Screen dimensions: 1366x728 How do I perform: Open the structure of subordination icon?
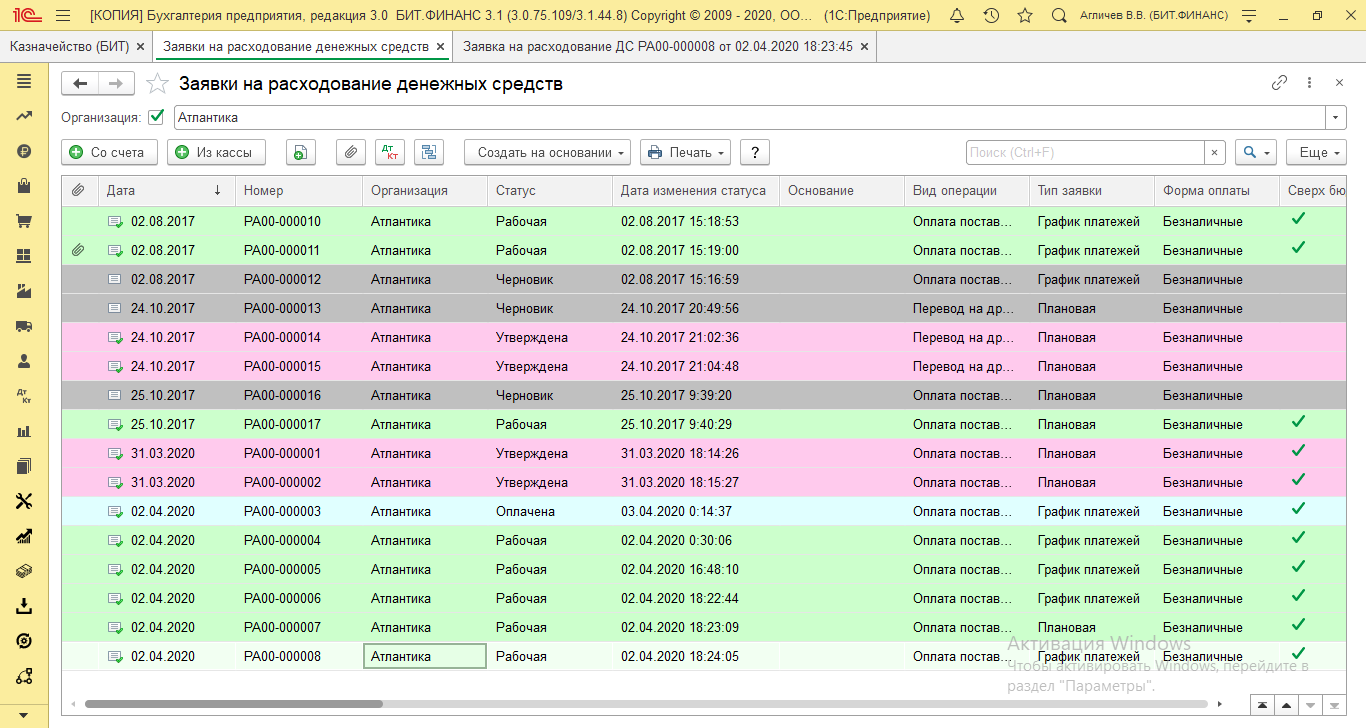click(x=429, y=152)
